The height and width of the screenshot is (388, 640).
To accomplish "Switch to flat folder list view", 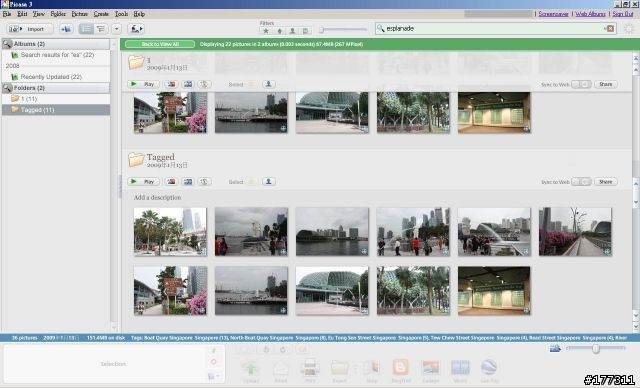I will (x=86, y=29).
